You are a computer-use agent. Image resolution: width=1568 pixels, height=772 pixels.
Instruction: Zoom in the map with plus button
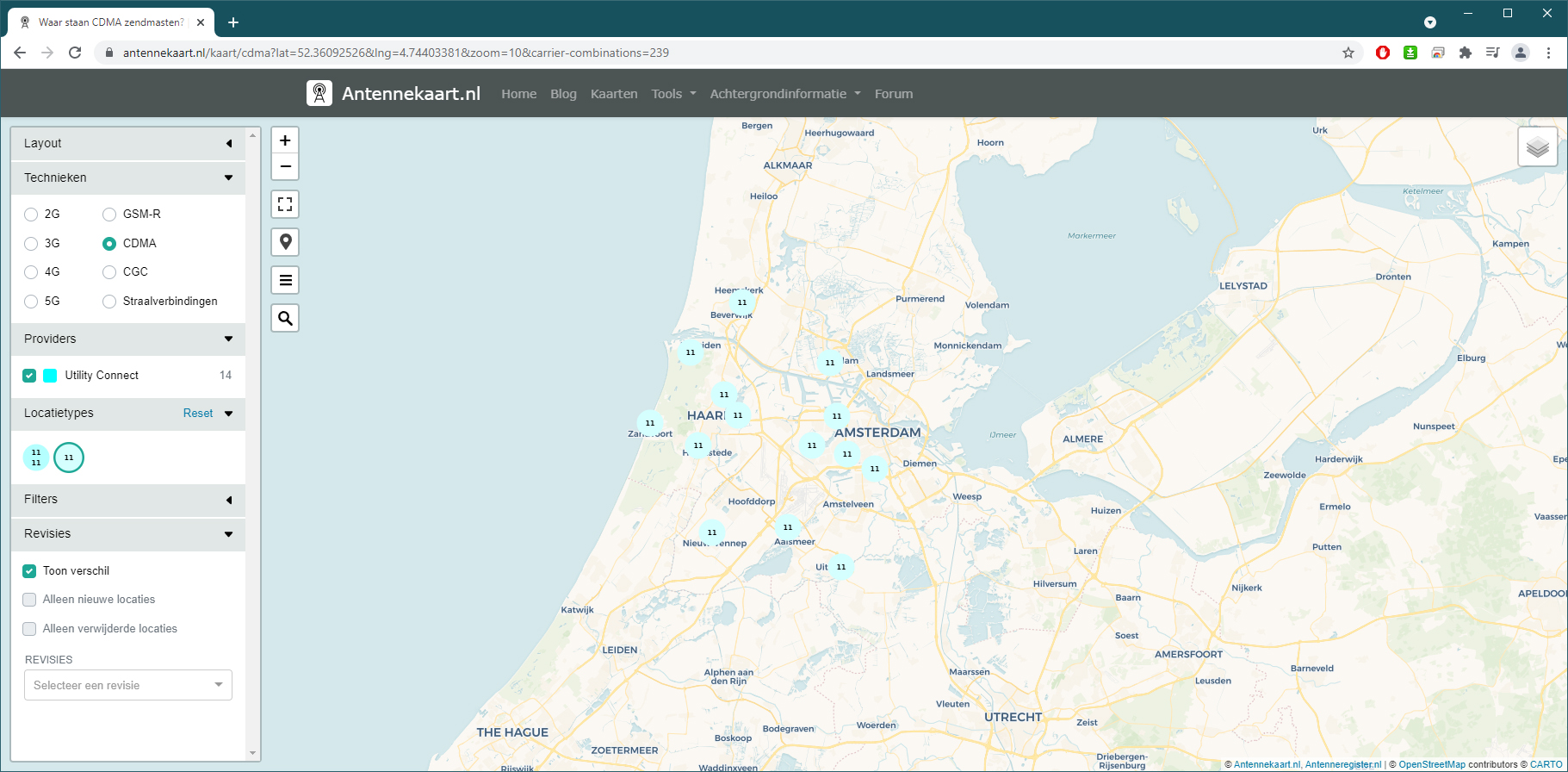click(285, 140)
